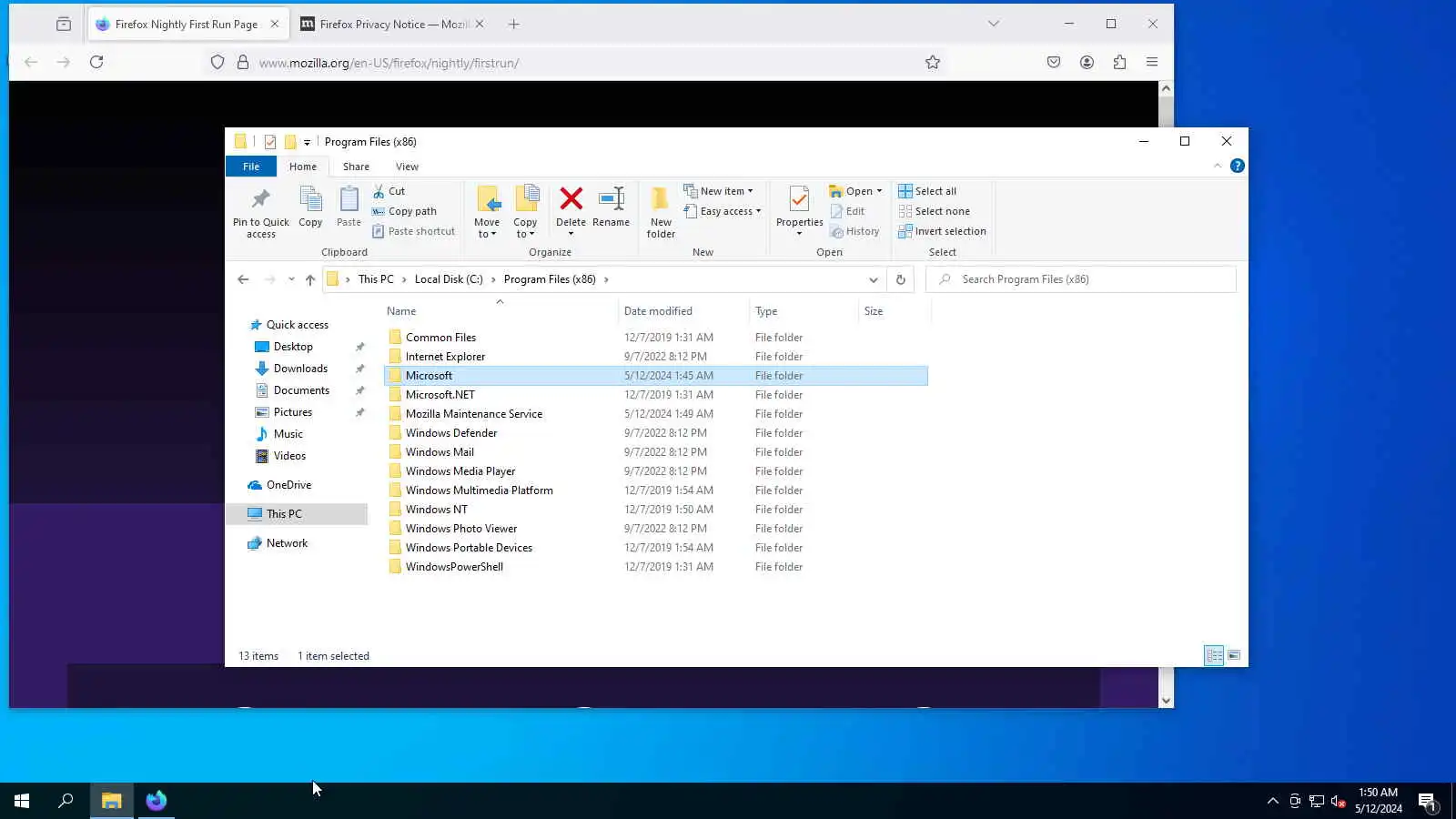The image size is (1456, 819).
Task: Click the Cut scissors command
Action: point(389,191)
